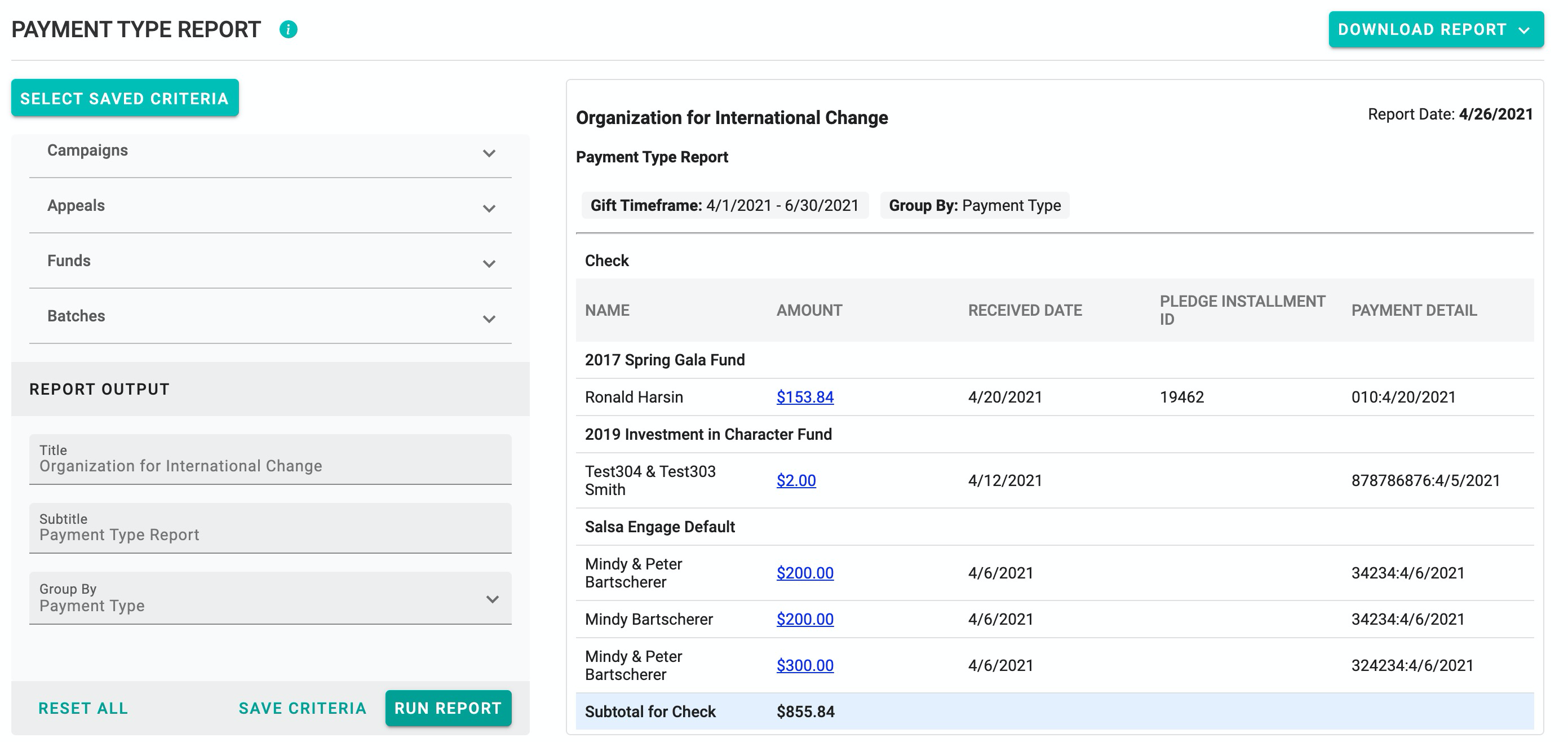Click the Report Output section header
The image size is (1568, 742).
pyautogui.click(x=271, y=389)
